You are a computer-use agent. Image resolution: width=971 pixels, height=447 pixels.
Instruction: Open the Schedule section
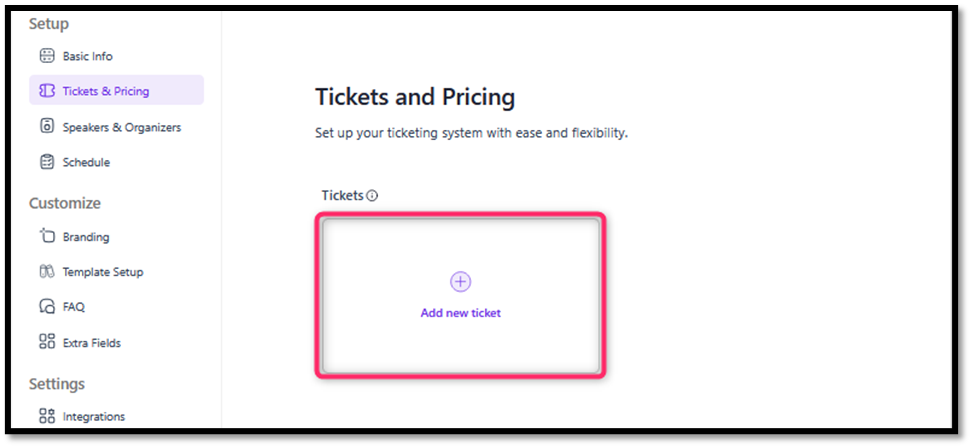[86, 162]
